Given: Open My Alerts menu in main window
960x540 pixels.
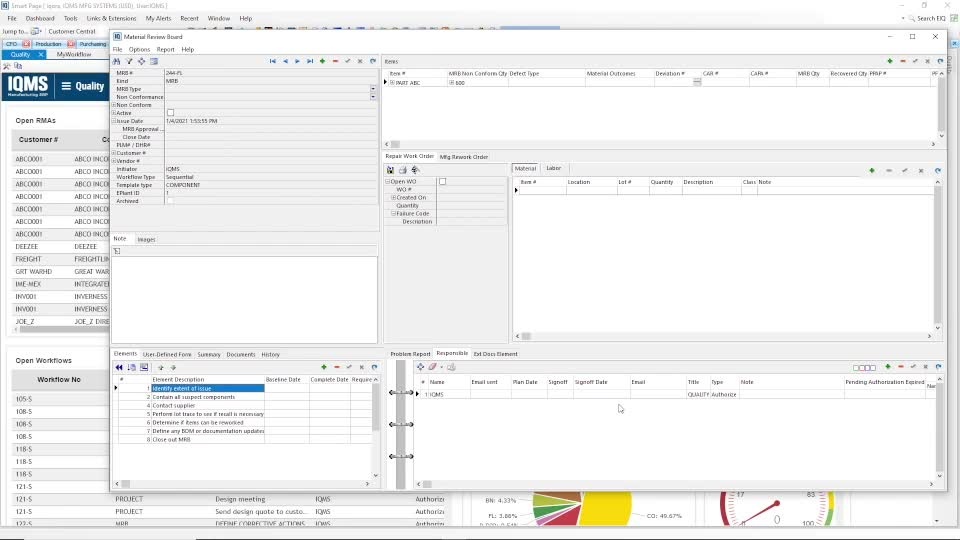Looking at the screenshot, I should (x=159, y=18).
